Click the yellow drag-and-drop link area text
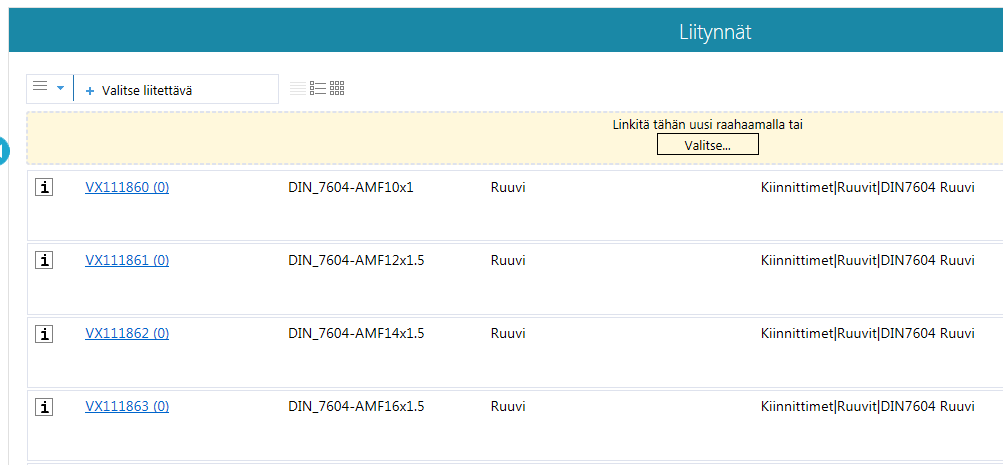The width and height of the screenshot is (1003, 465). [x=707, y=125]
